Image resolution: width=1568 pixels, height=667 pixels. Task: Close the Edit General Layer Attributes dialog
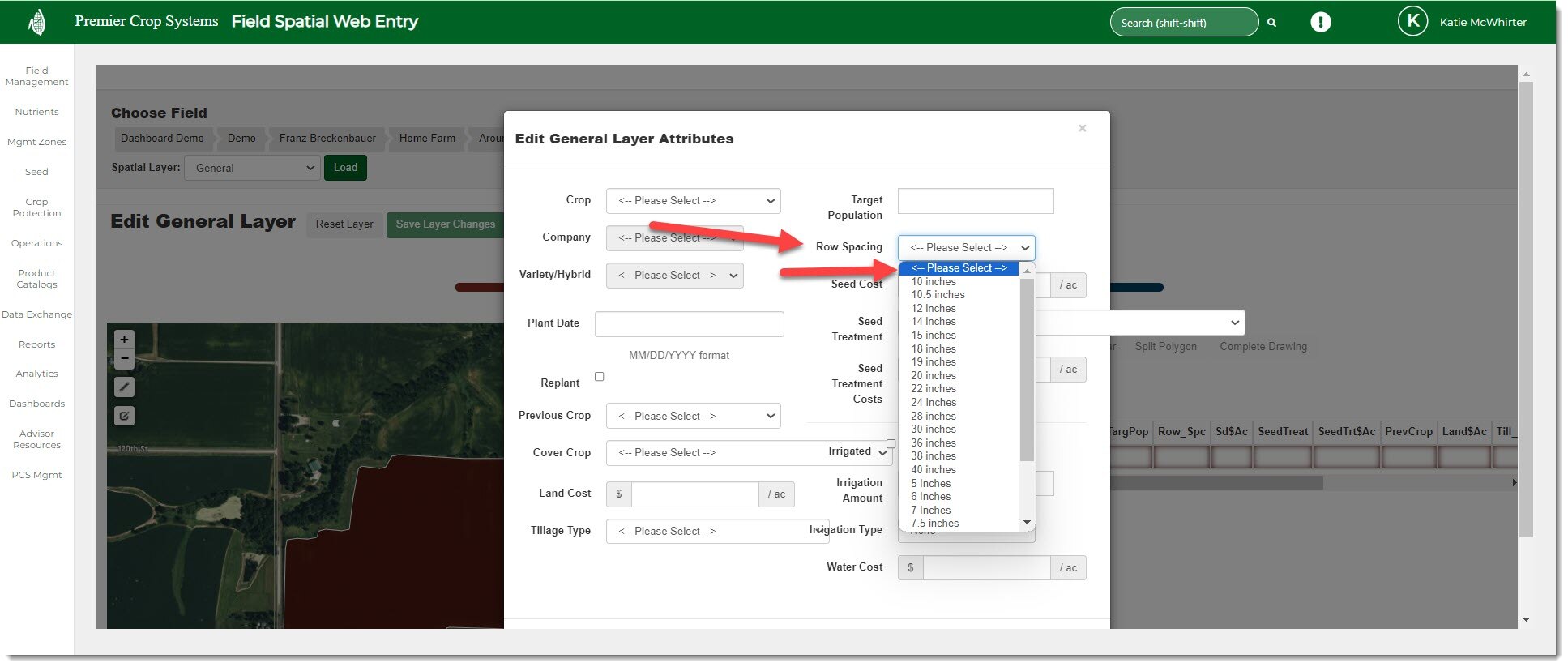(x=1082, y=128)
